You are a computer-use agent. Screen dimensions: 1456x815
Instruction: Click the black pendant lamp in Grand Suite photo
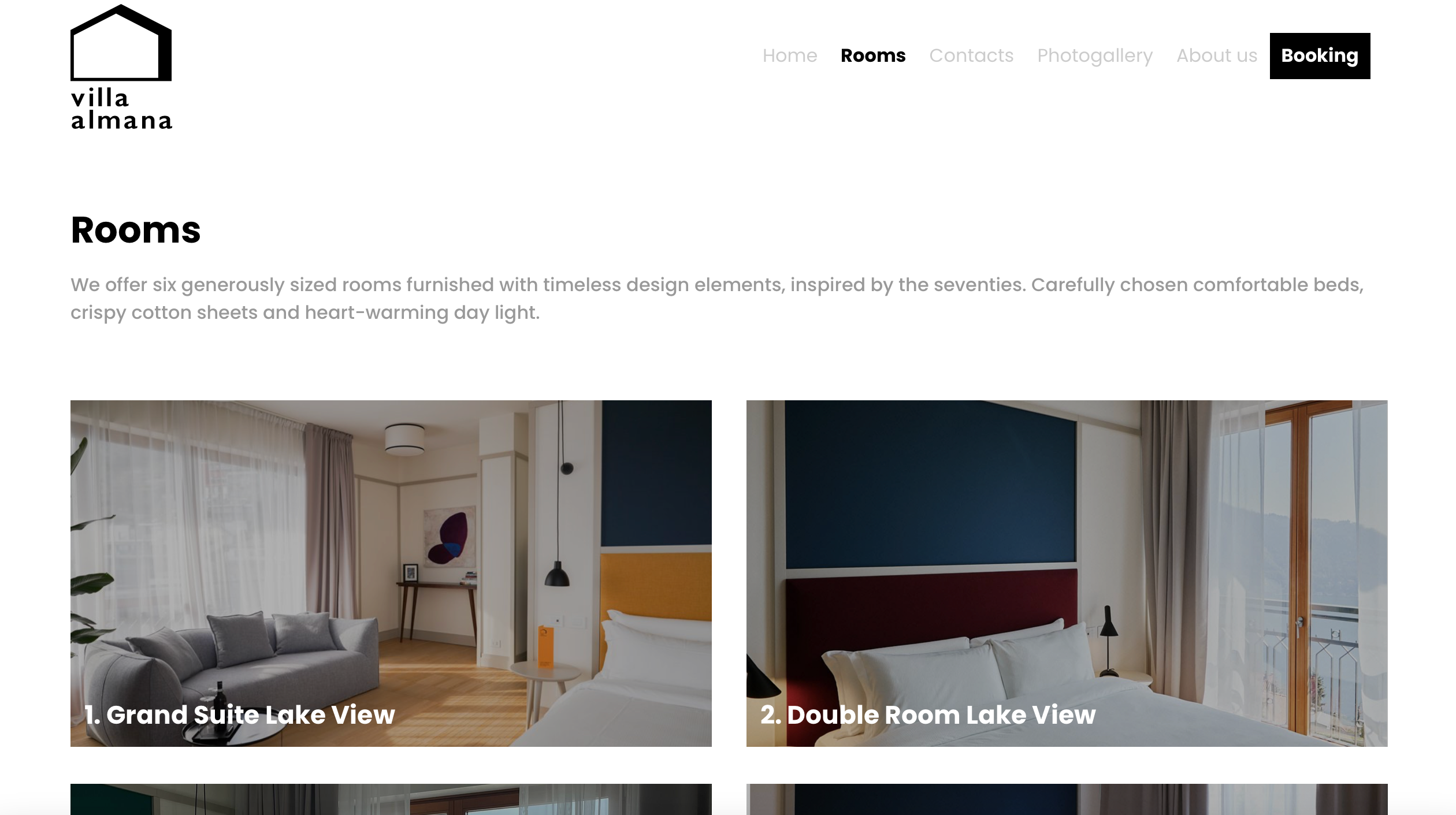(x=558, y=574)
